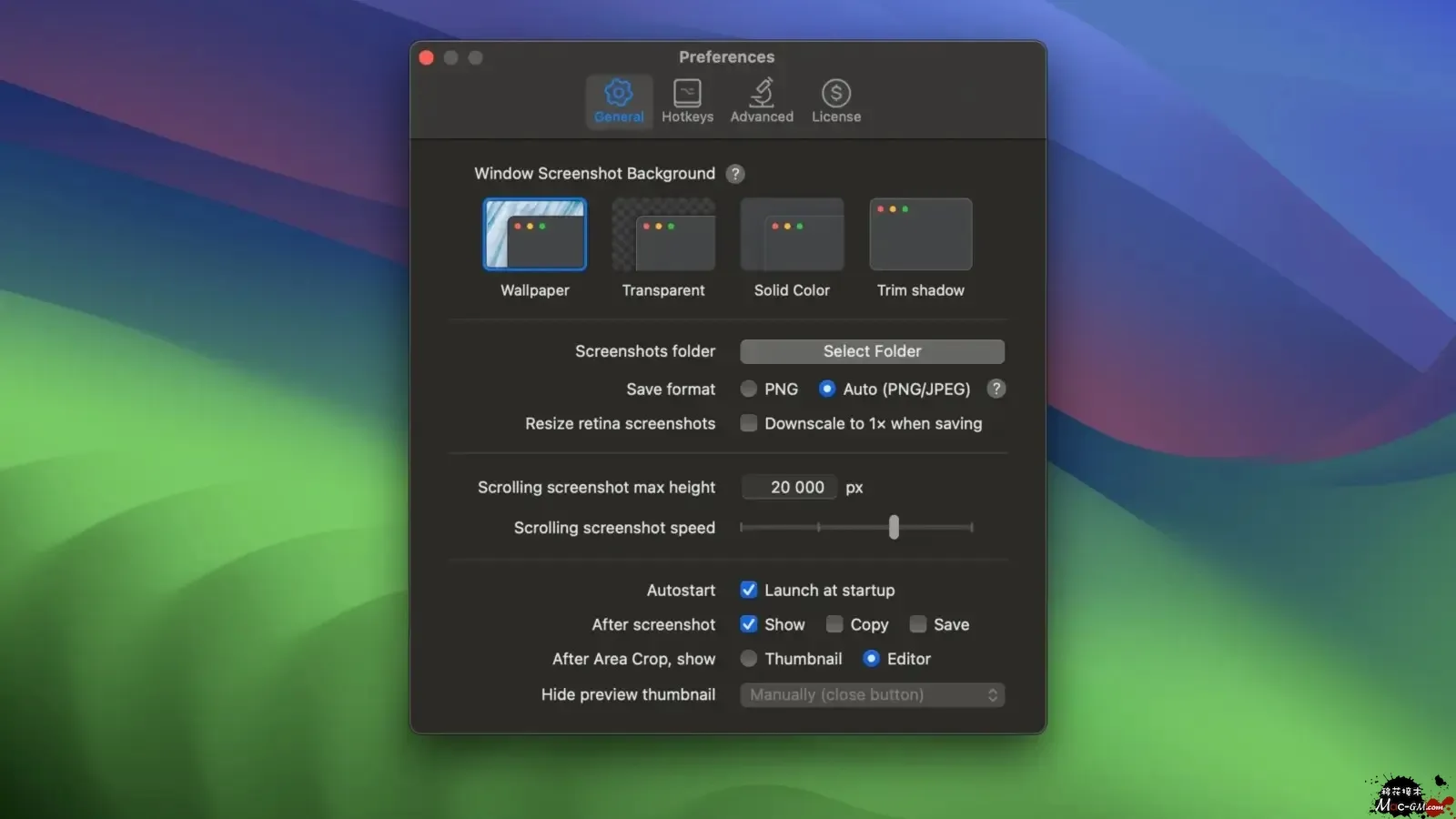The width and height of the screenshot is (1456, 819).
Task: Switch to the Hotkeys tab
Action: [687, 101]
